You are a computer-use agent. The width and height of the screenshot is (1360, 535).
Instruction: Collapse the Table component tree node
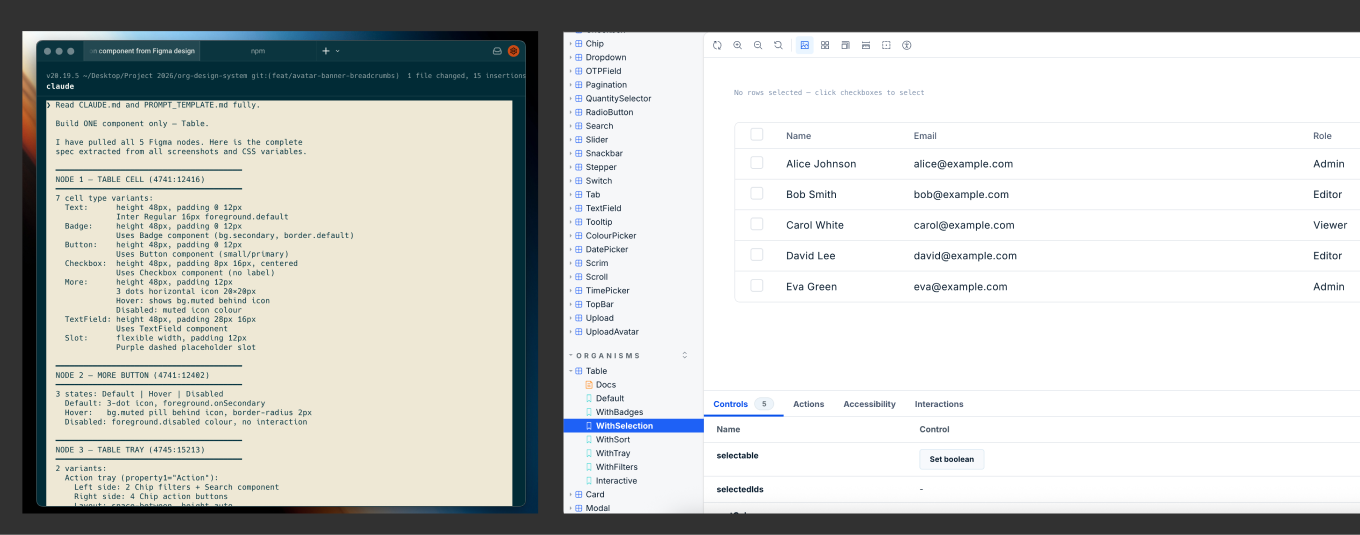[x=571, y=371]
